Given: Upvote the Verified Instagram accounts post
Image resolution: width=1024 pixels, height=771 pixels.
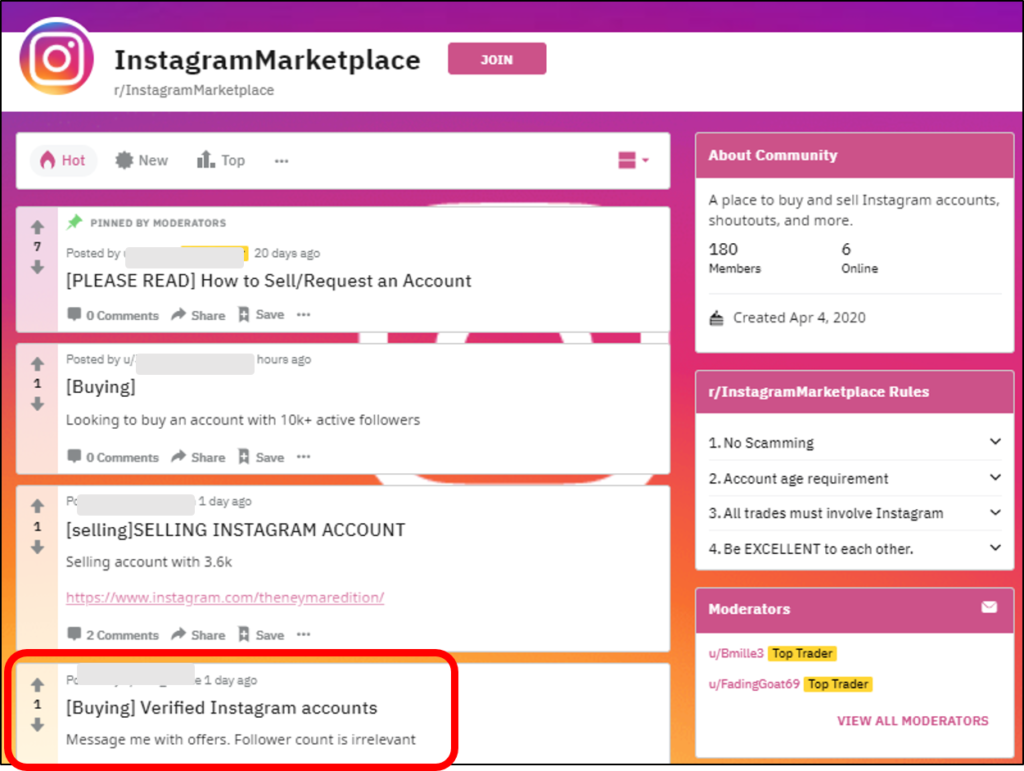Looking at the screenshot, I should point(37,685).
